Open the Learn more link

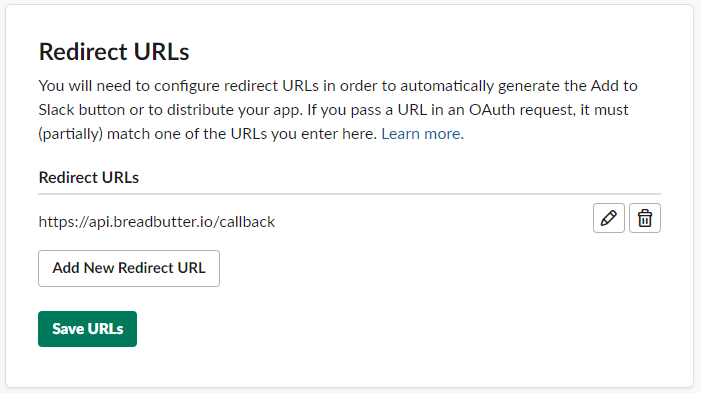[422, 134]
